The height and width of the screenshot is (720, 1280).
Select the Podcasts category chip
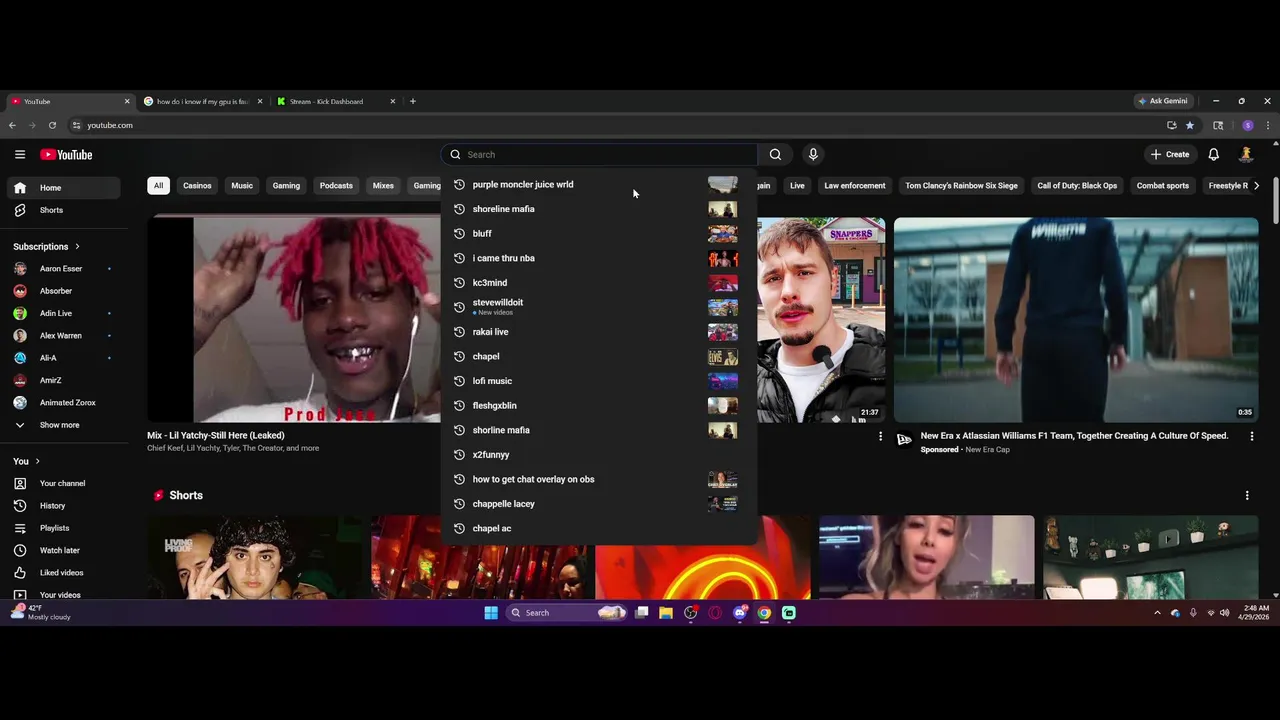click(336, 185)
